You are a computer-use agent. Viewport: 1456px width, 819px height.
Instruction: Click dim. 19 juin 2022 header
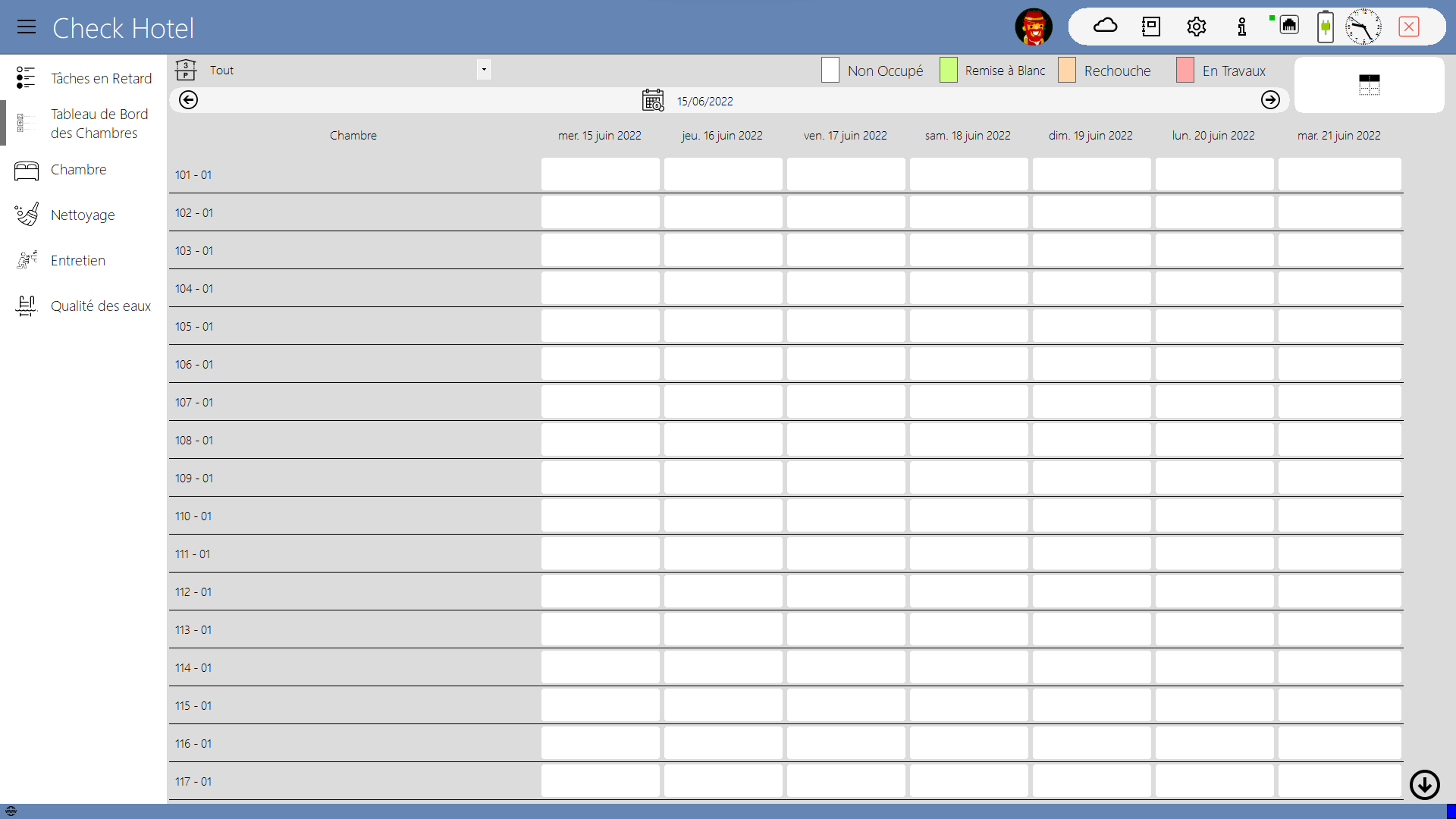click(x=1090, y=135)
